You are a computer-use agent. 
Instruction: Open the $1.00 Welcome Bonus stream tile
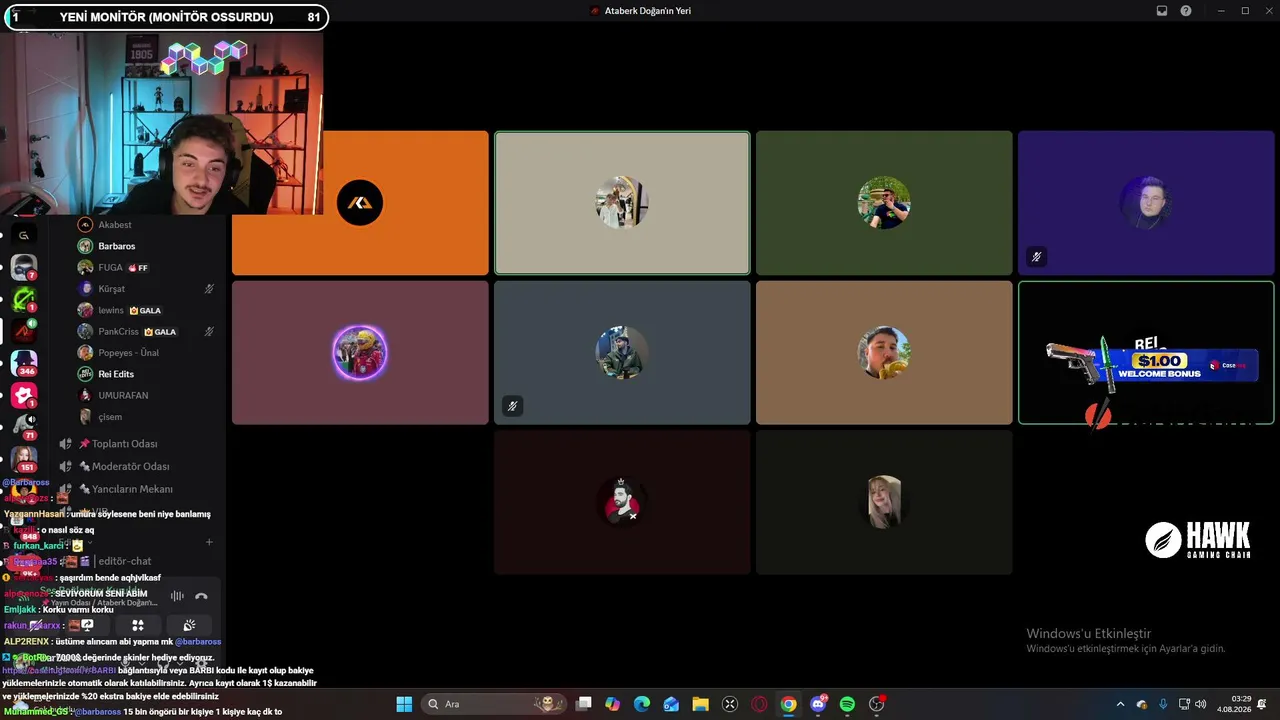click(1146, 353)
